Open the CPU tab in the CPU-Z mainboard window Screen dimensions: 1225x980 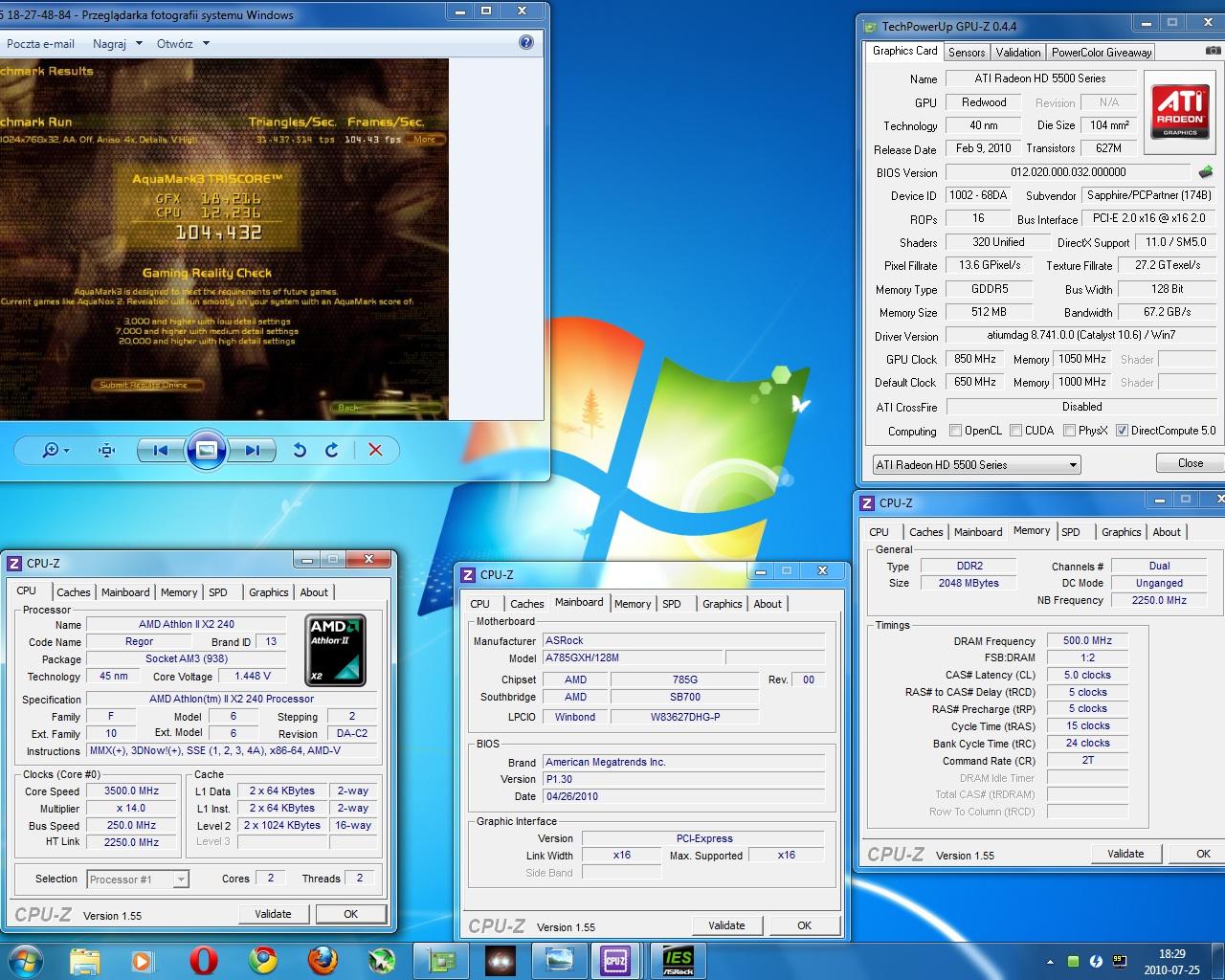[480, 604]
